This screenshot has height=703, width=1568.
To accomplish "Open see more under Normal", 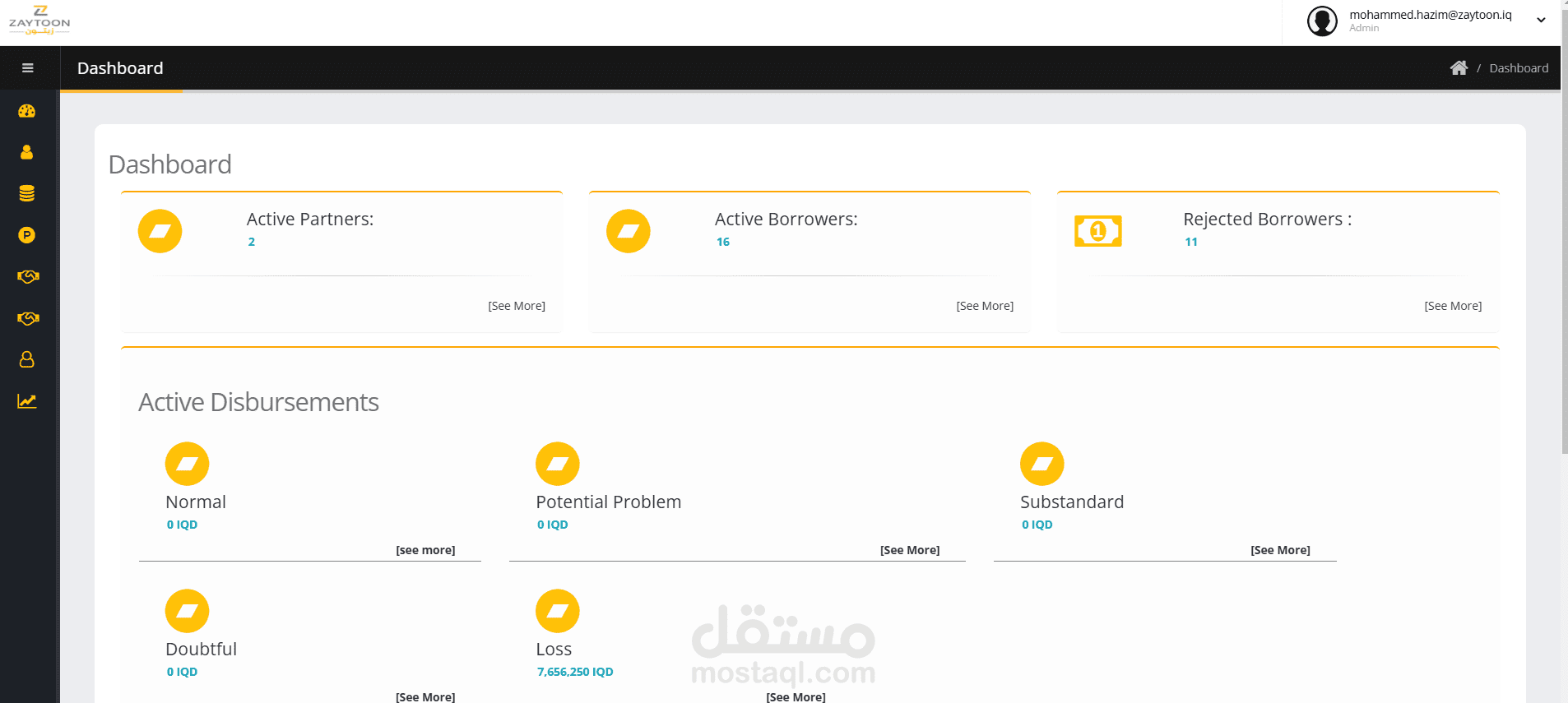I will coord(425,550).
